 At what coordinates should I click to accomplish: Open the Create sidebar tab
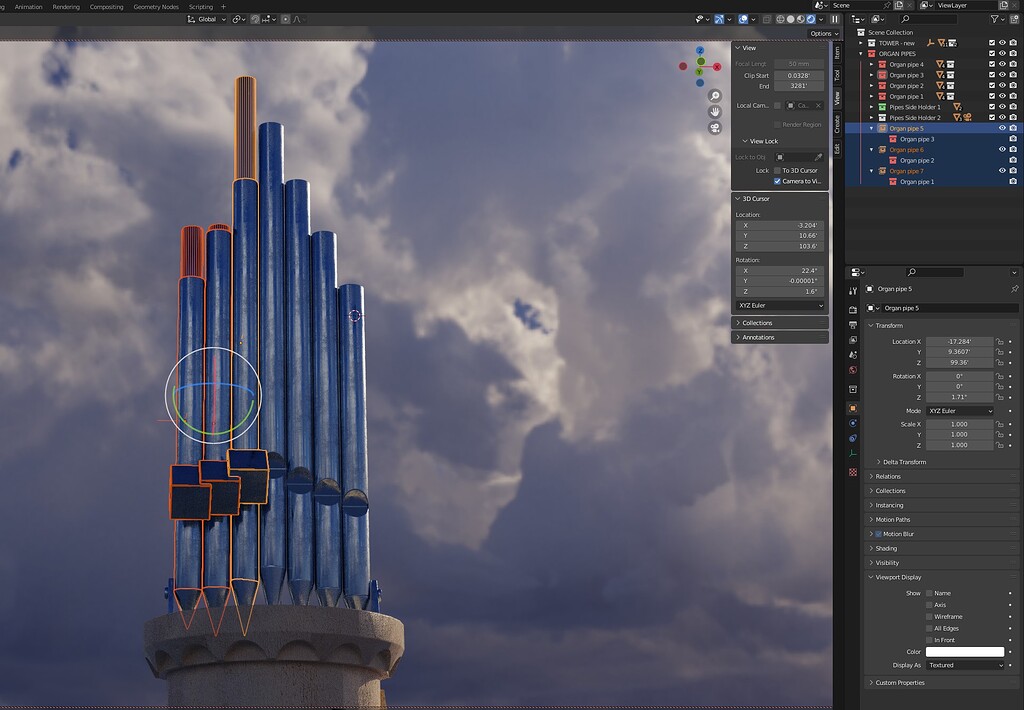(x=838, y=124)
